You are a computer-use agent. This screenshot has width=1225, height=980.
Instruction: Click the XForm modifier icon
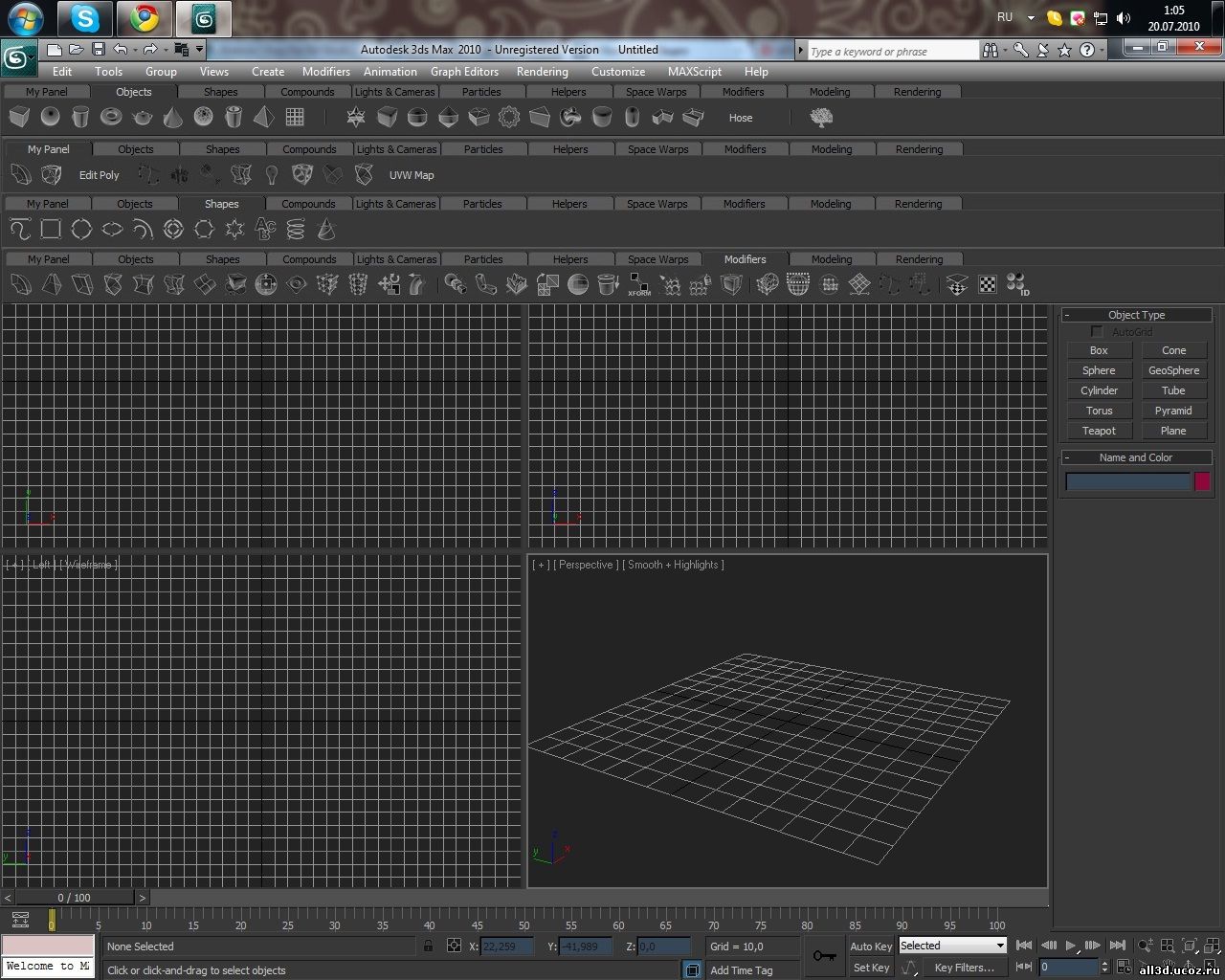tap(638, 285)
